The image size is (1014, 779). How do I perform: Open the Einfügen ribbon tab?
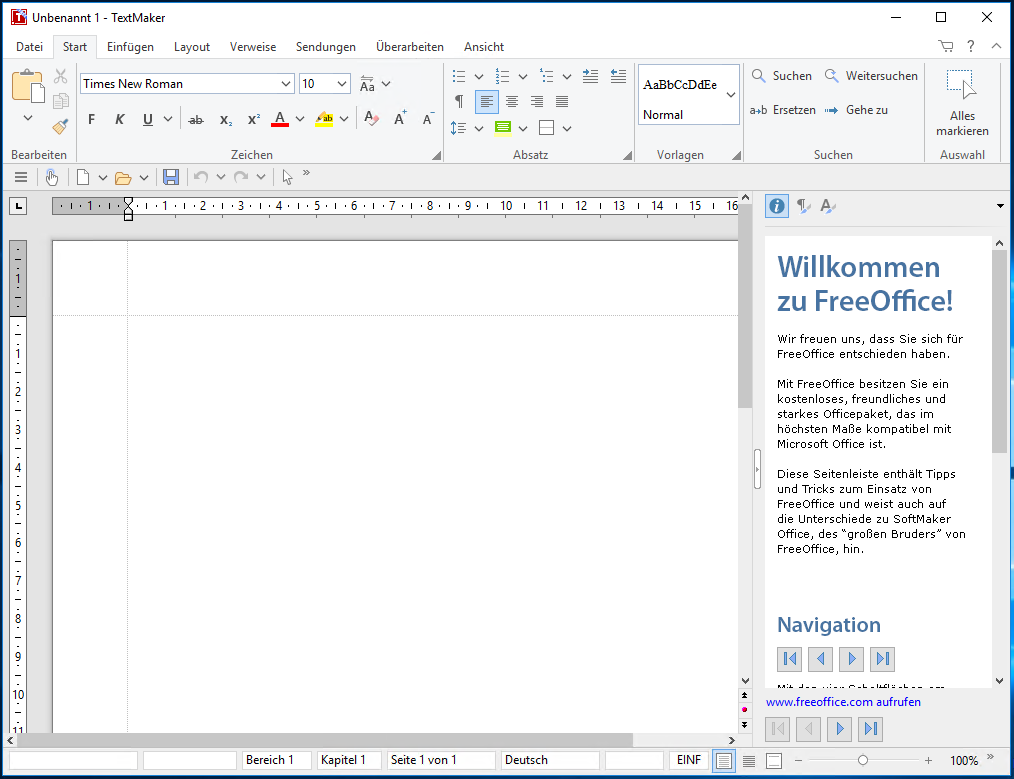[x=130, y=47]
